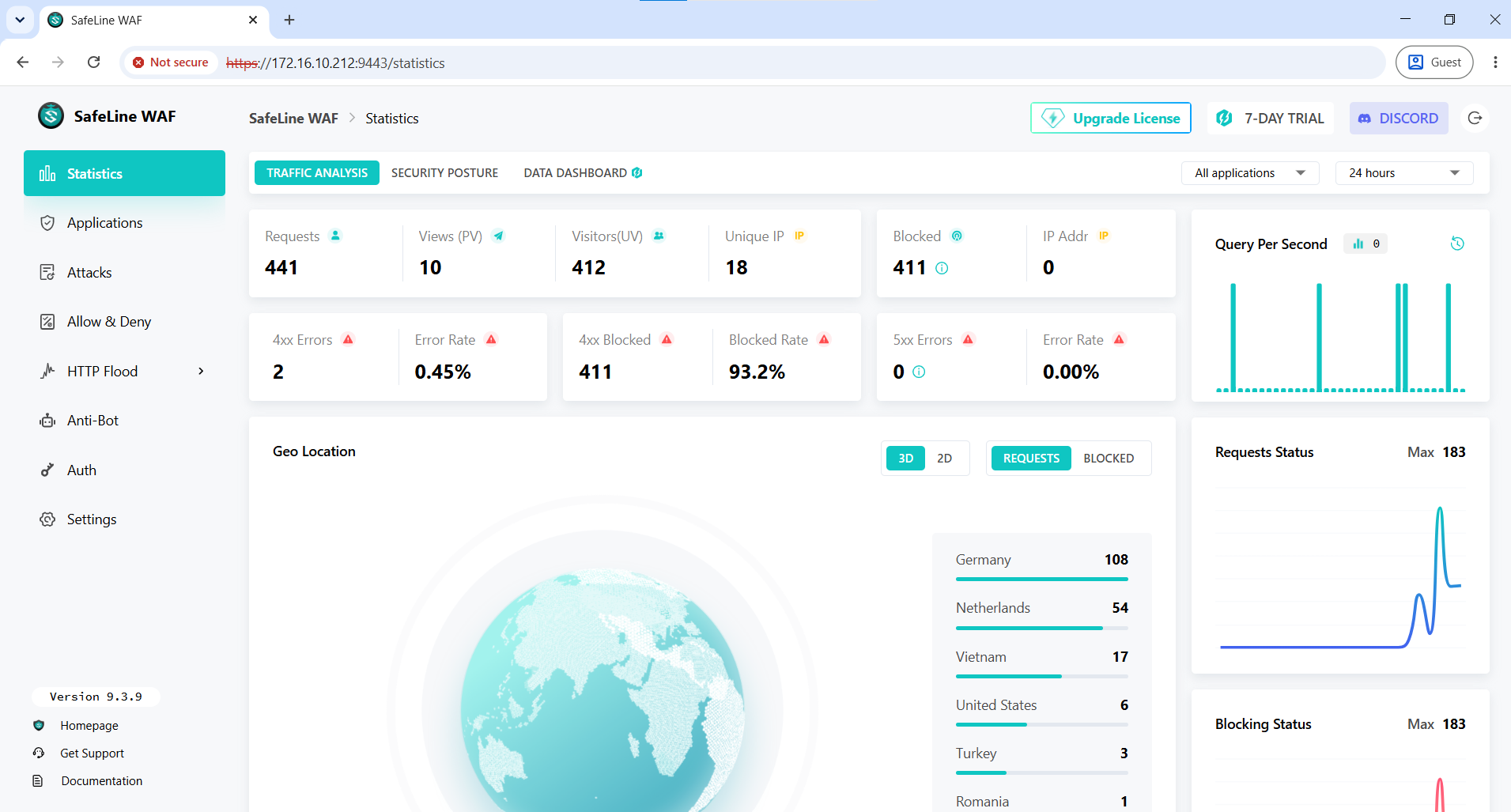The image size is (1511, 812).
Task: Click the Germany requests progress bar
Action: [1042, 580]
